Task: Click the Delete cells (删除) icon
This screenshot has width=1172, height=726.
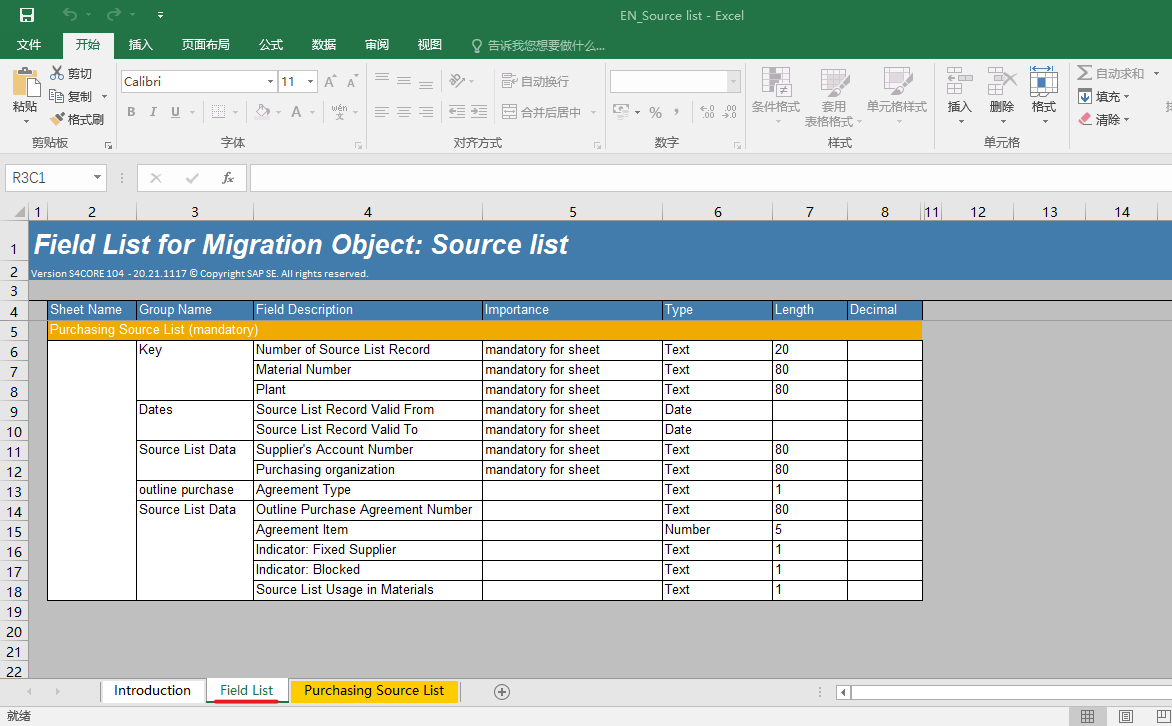Action: [x=1002, y=81]
